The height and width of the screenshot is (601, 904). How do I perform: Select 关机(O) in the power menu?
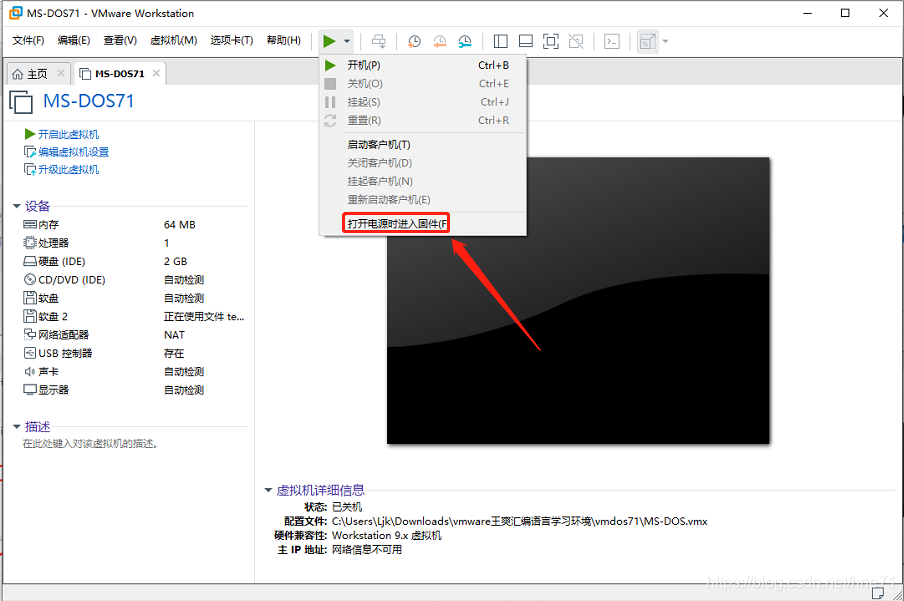coord(423,84)
